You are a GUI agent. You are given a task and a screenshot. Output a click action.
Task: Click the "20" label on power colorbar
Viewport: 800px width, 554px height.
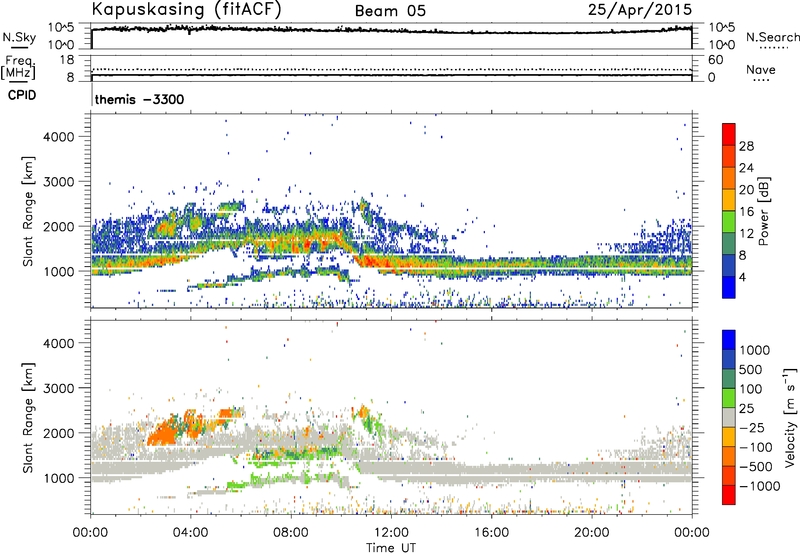coord(746,190)
